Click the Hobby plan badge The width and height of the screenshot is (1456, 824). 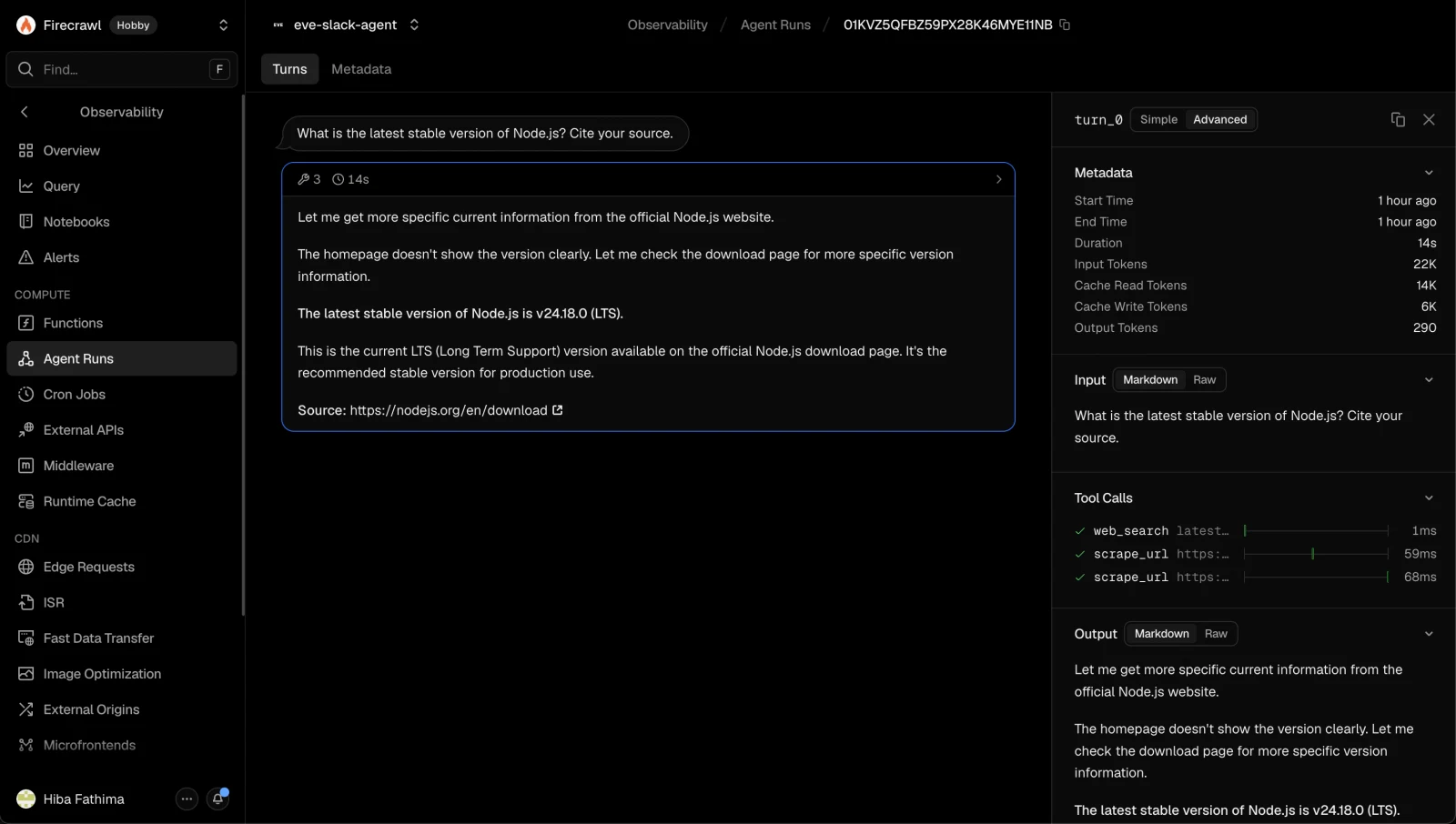(133, 25)
